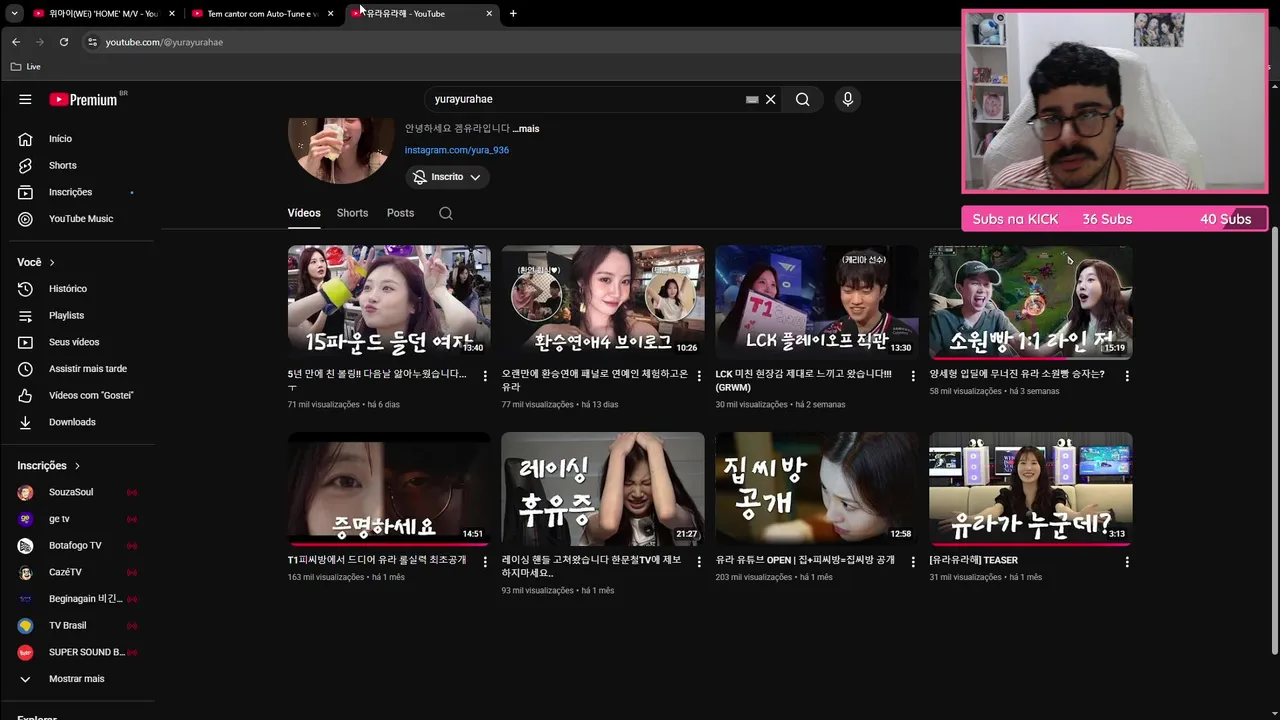
Task: Open options for TEASER video
Action: (x=1127, y=562)
